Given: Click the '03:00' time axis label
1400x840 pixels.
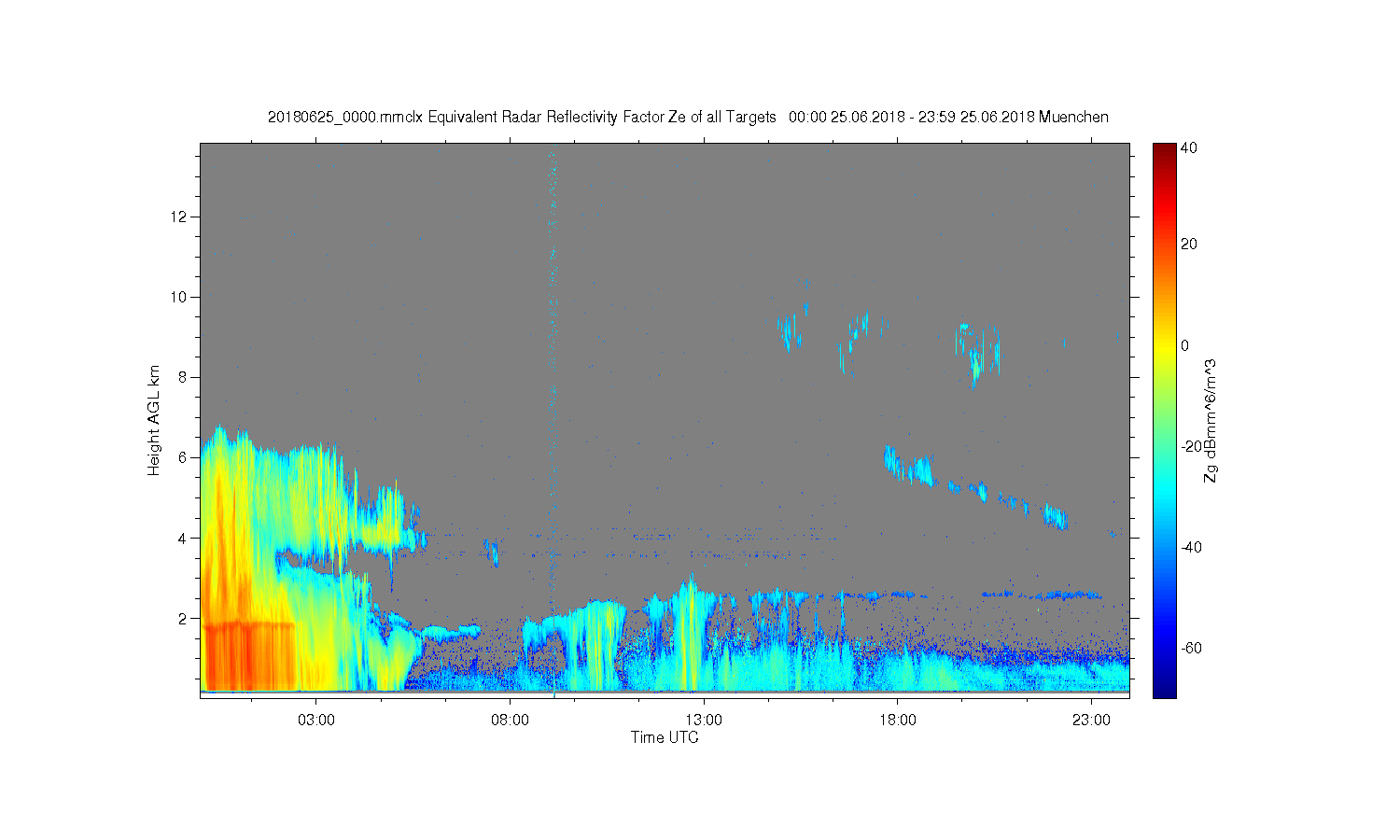Looking at the screenshot, I should click(x=315, y=721).
